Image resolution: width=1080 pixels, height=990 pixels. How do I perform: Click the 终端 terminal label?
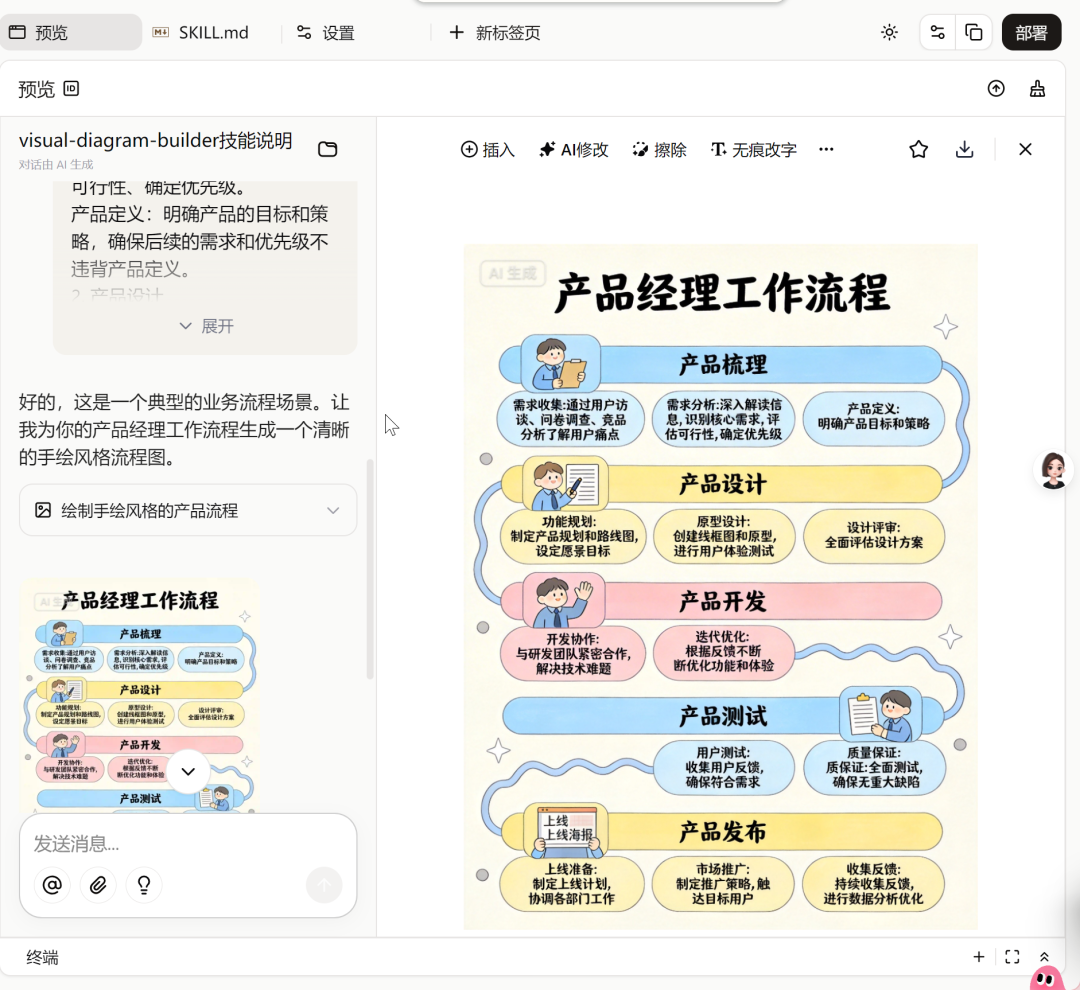coord(42,957)
